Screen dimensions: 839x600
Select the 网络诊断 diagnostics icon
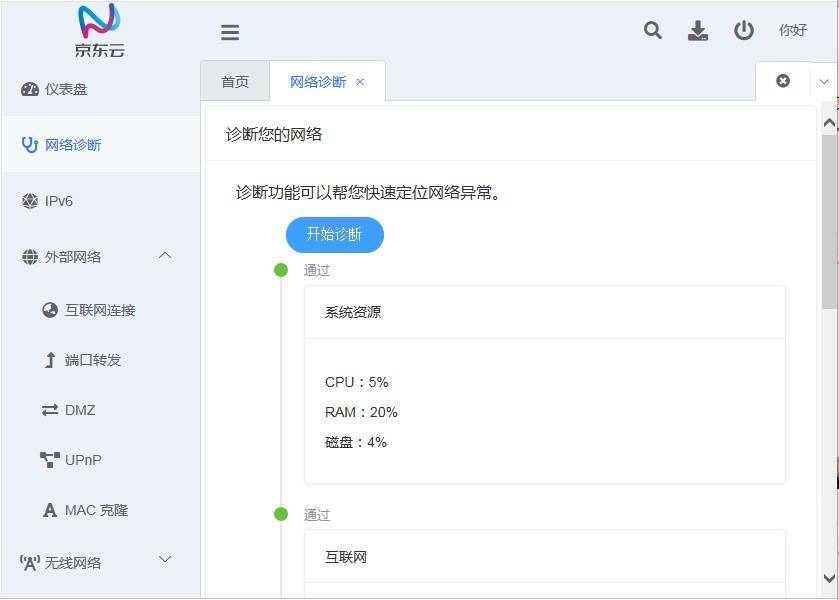coord(30,144)
